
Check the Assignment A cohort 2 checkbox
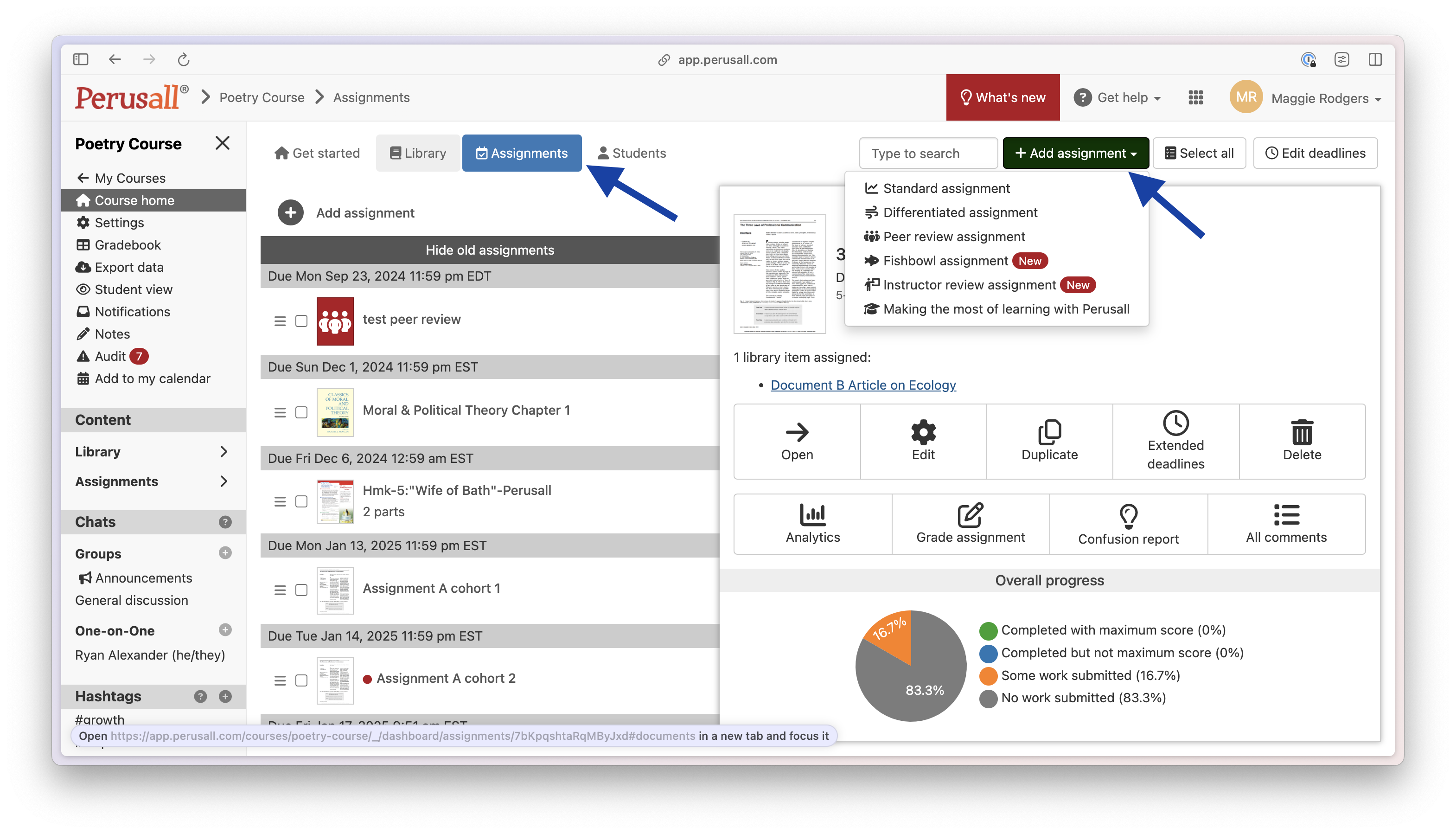(x=301, y=680)
